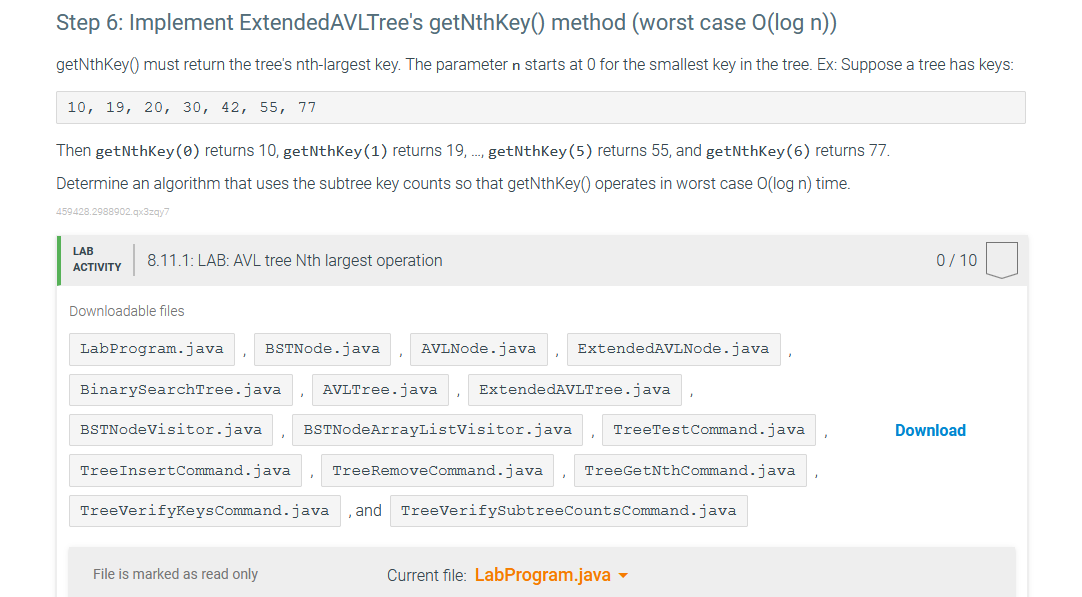Select the TreeVerifySubtreeCountsCommand.java file chip
The width and height of the screenshot is (1082, 597).
(x=568, y=510)
